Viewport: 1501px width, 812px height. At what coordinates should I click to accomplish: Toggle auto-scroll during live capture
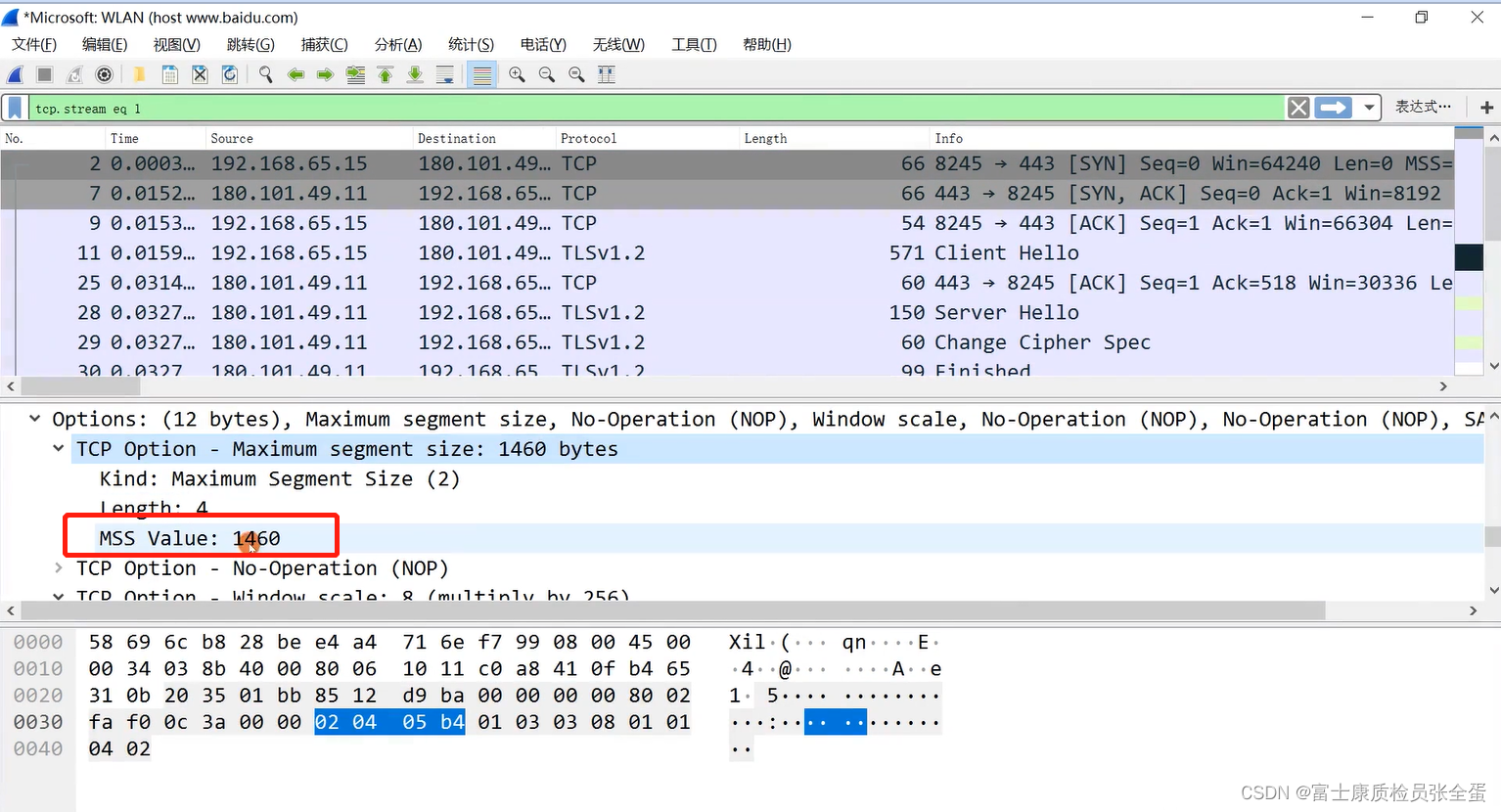pos(445,75)
